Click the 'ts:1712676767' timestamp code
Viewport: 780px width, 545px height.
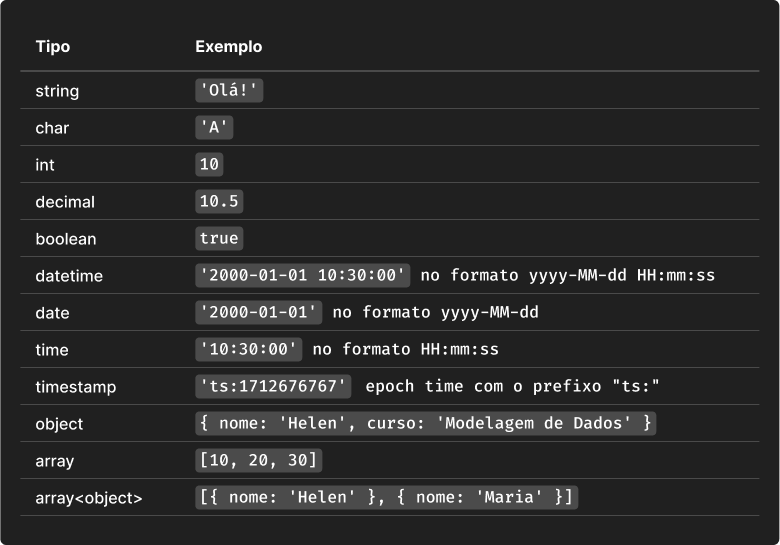click(273, 387)
